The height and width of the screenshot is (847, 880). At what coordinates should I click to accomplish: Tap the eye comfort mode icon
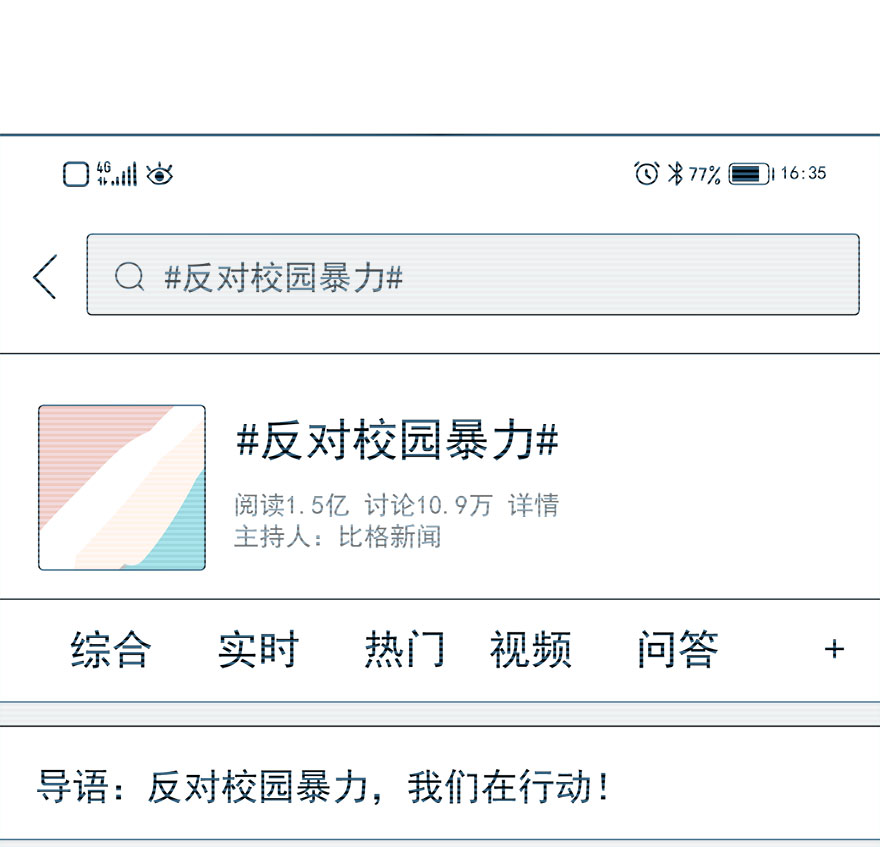[x=159, y=174]
